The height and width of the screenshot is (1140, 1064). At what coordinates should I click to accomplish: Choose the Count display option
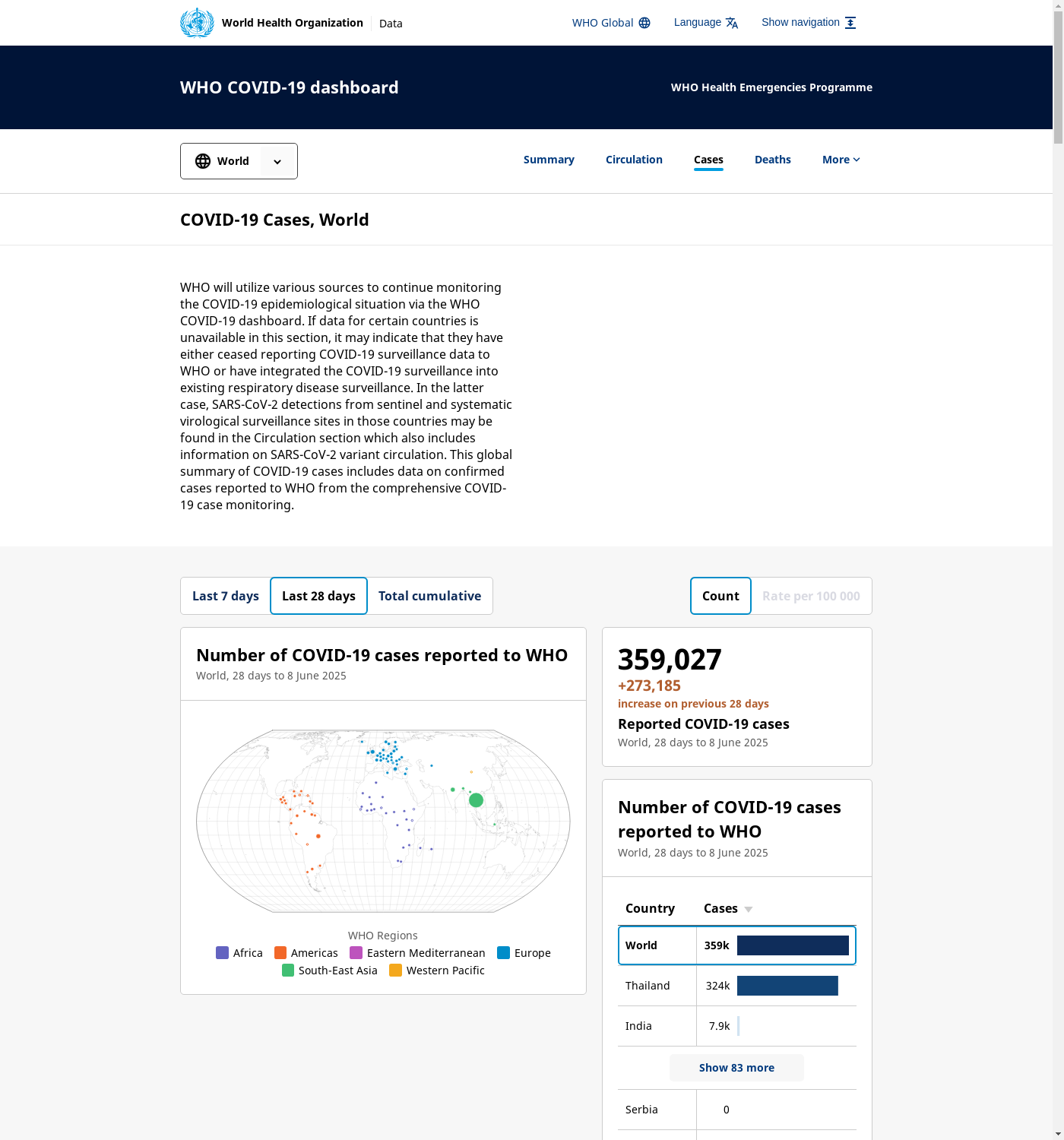pos(720,596)
